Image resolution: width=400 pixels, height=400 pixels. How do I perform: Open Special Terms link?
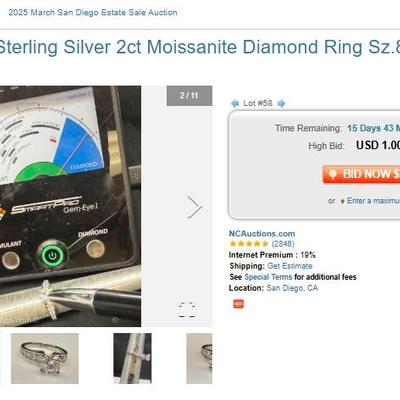point(268,277)
